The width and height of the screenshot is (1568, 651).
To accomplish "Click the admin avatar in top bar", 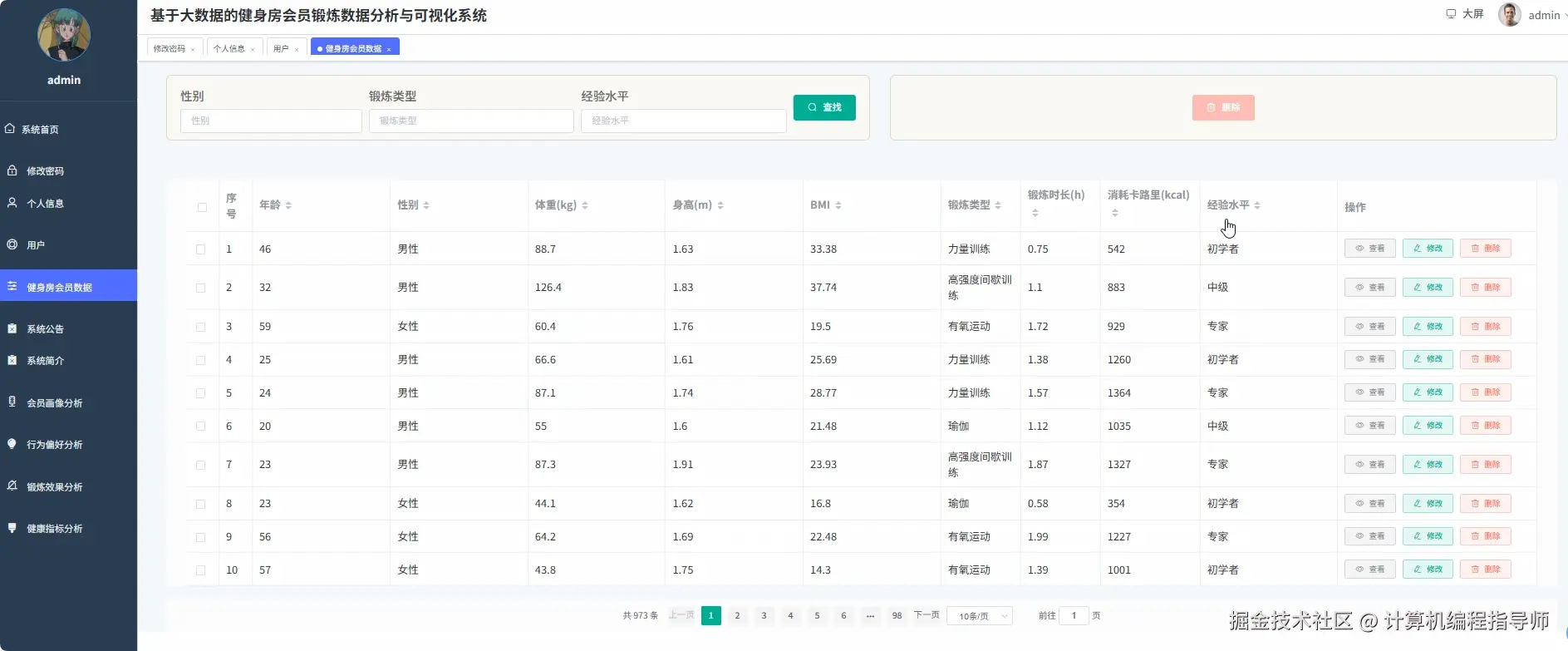I will [x=1509, y=14].
